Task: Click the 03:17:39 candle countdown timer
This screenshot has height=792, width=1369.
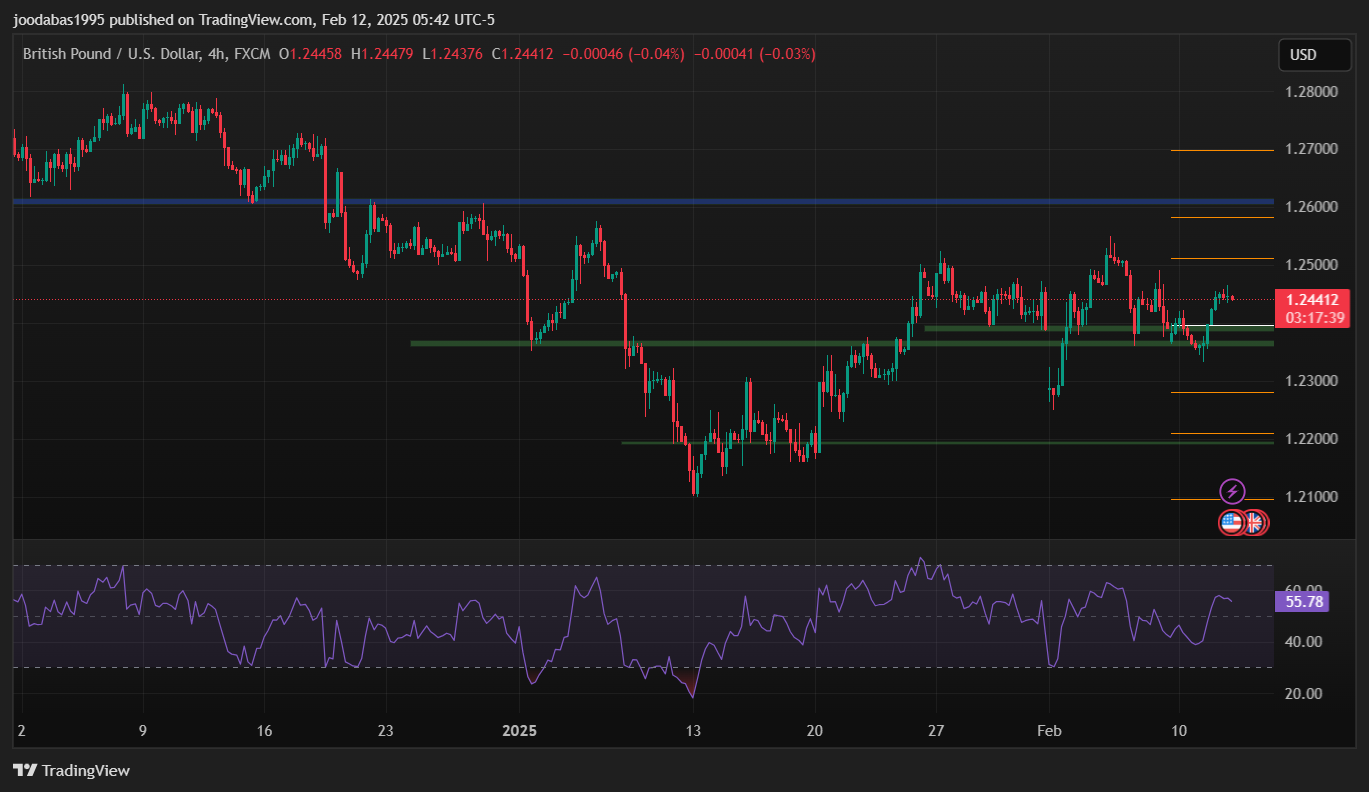Action: [1312, 318]
